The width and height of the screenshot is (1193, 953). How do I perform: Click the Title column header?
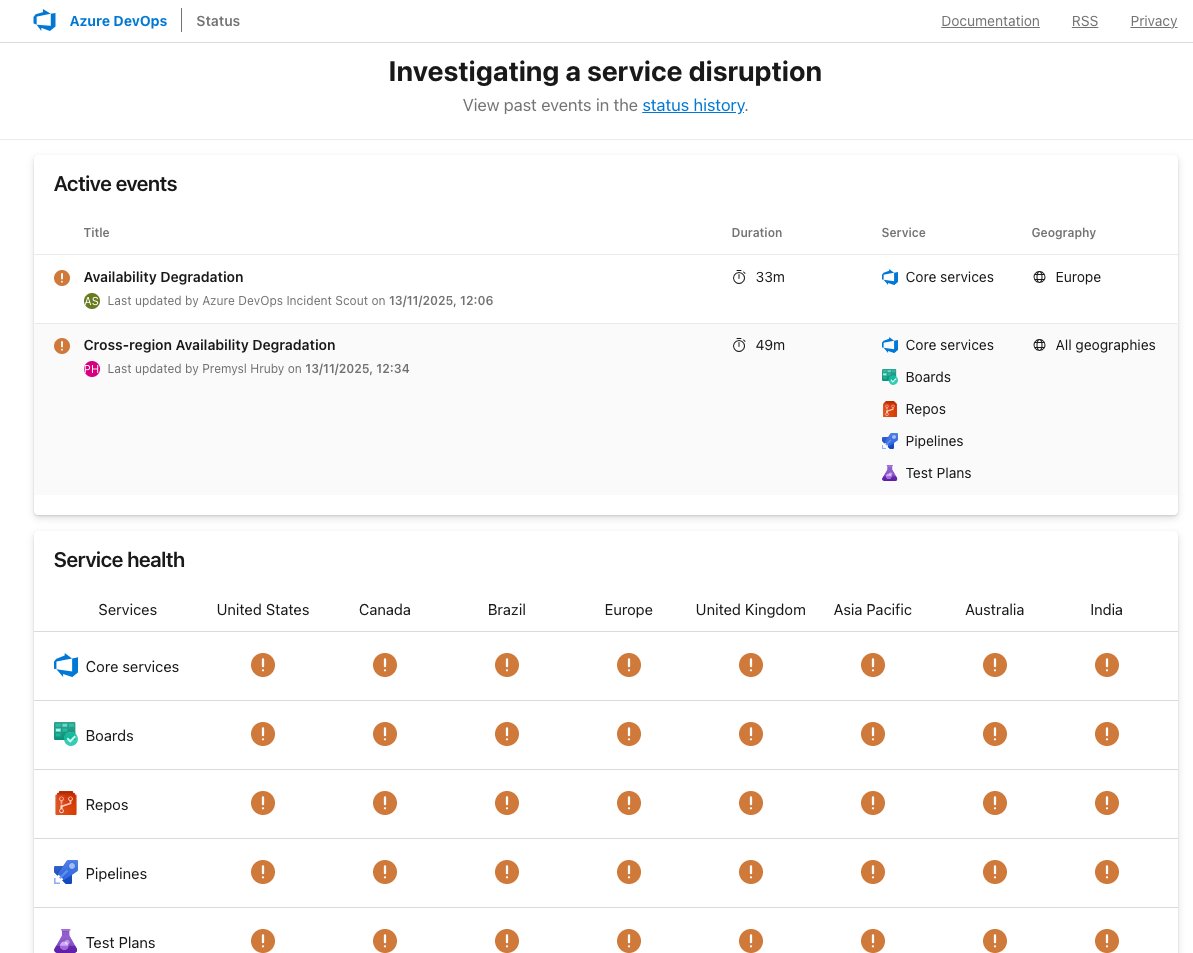pos(97,233)
